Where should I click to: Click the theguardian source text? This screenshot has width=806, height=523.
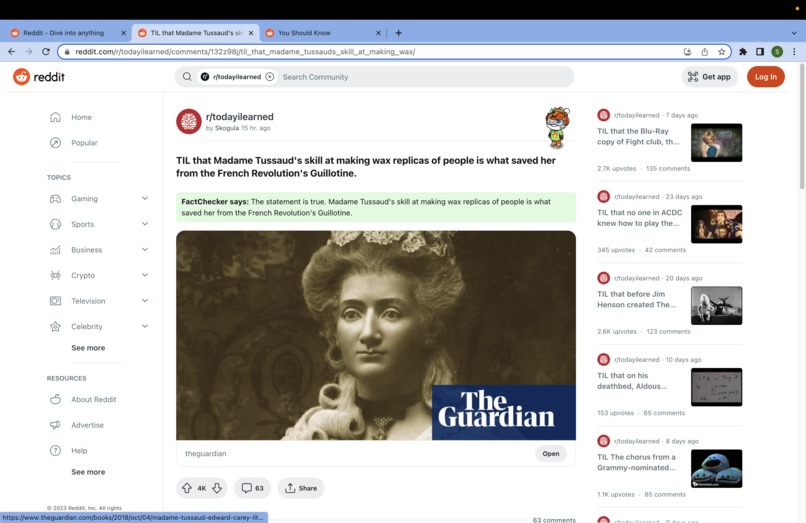click(206, 454)
